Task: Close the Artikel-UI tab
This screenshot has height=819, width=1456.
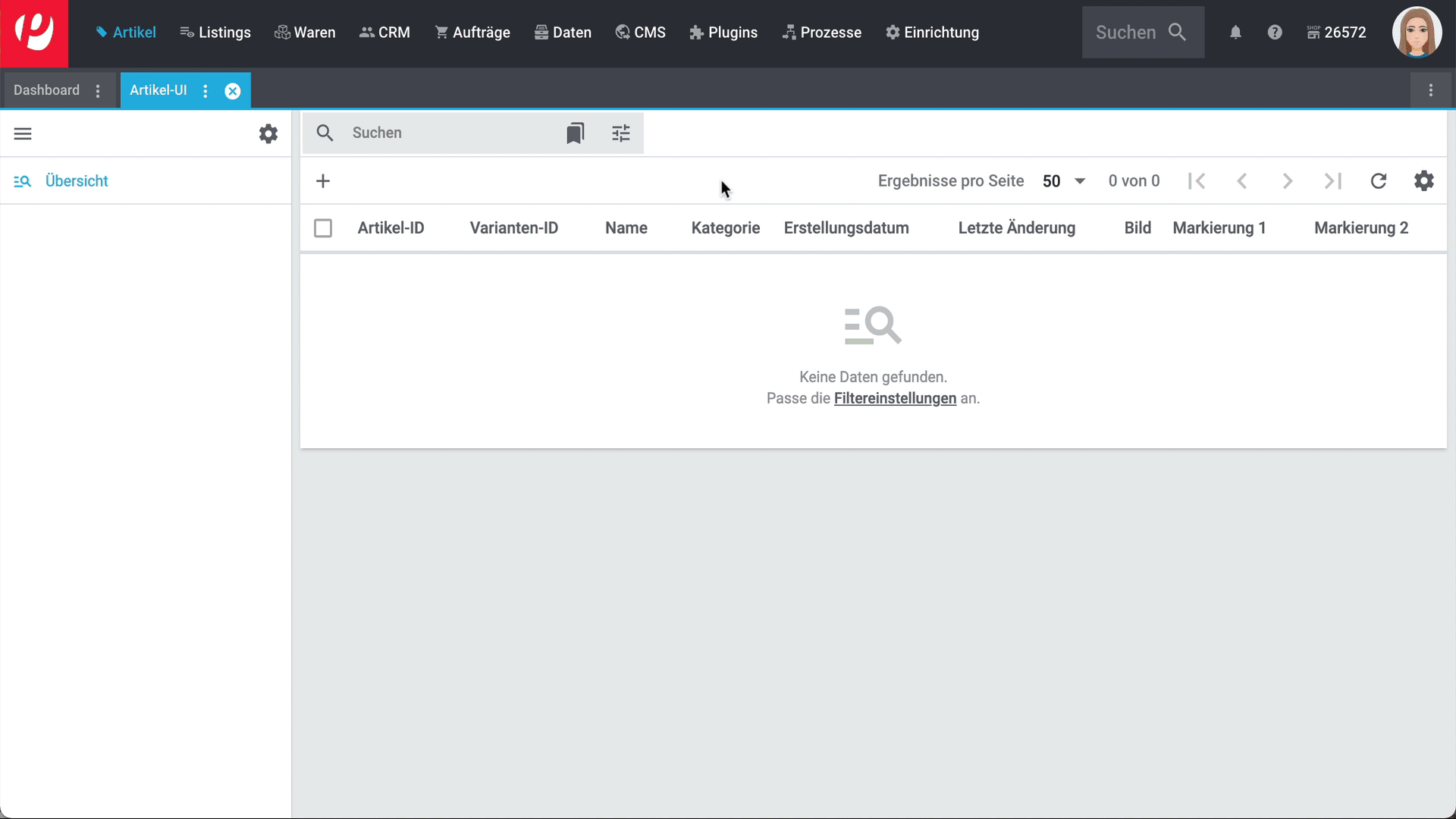Action: pyautogui.click(x=233, y=91)
